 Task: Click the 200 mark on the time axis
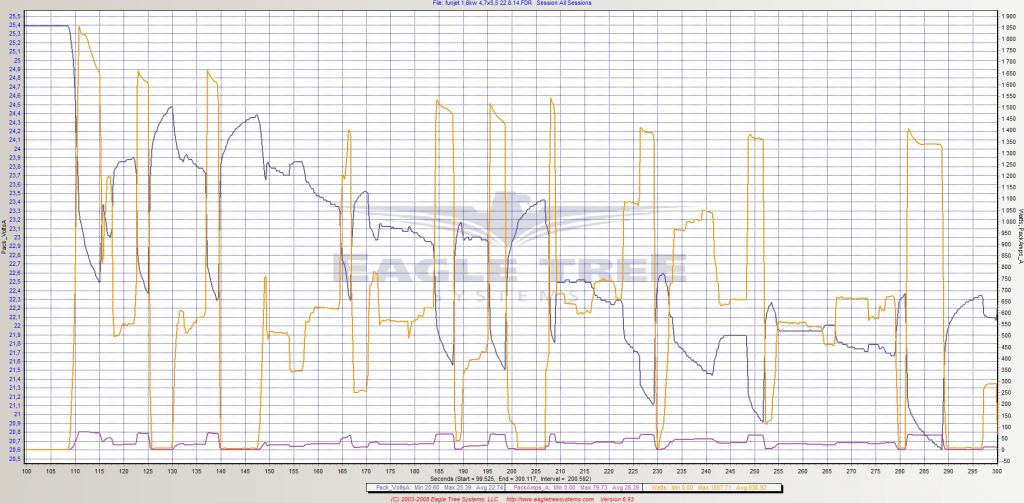click(511, 469)
